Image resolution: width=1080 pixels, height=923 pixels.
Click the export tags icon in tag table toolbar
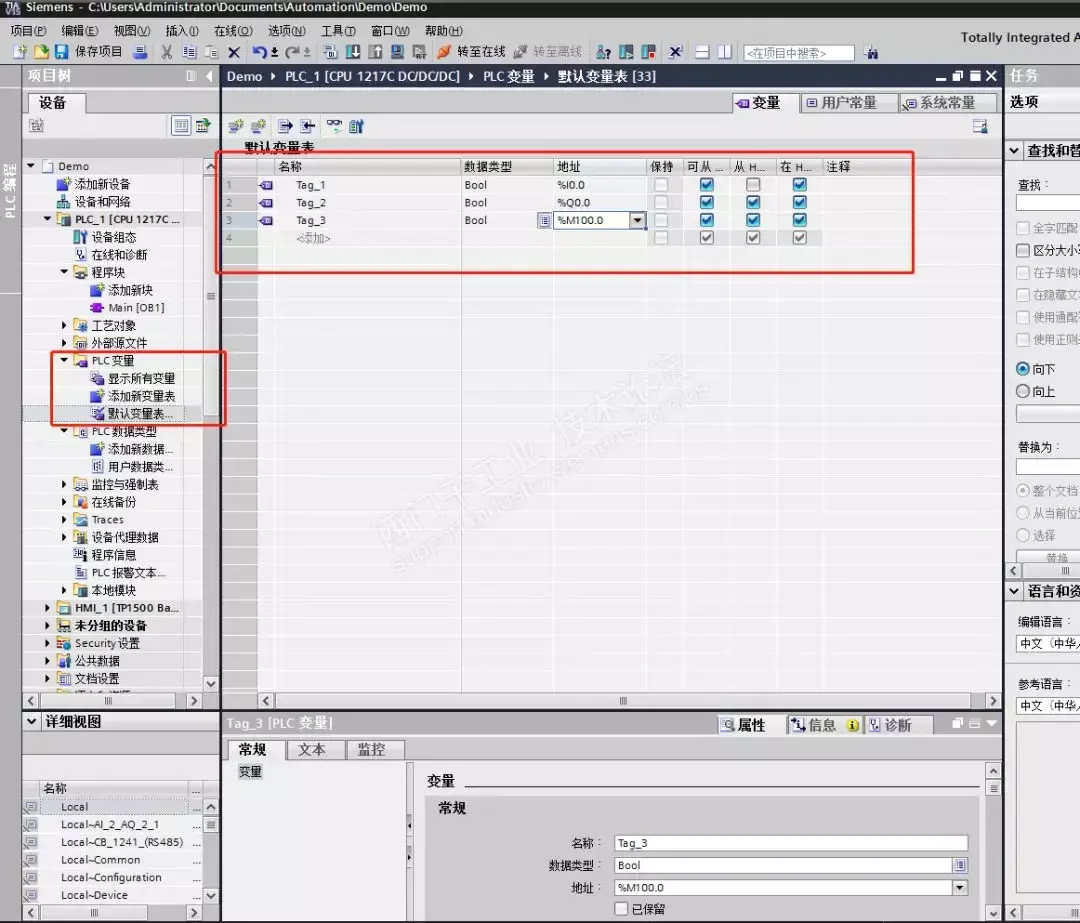click(285, 126)
